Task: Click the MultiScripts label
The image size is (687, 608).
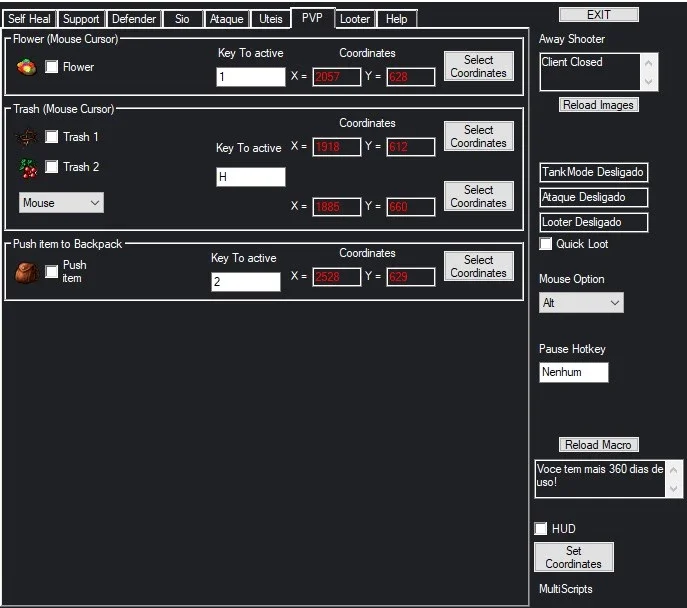Action: click(x=566, y=589)
